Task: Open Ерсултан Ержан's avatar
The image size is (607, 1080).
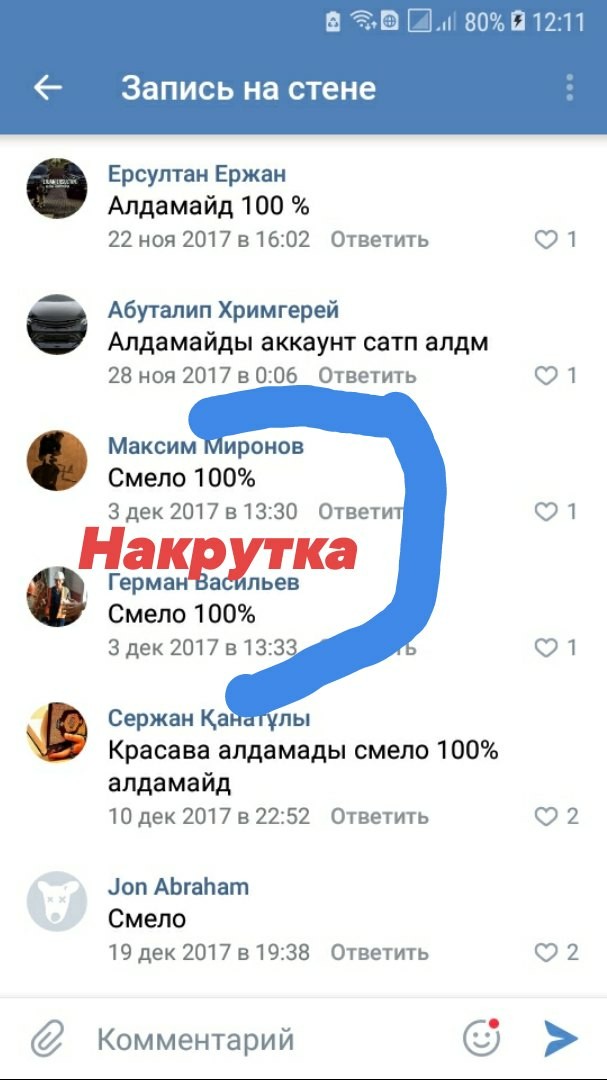Action: [x=56, y=188]
